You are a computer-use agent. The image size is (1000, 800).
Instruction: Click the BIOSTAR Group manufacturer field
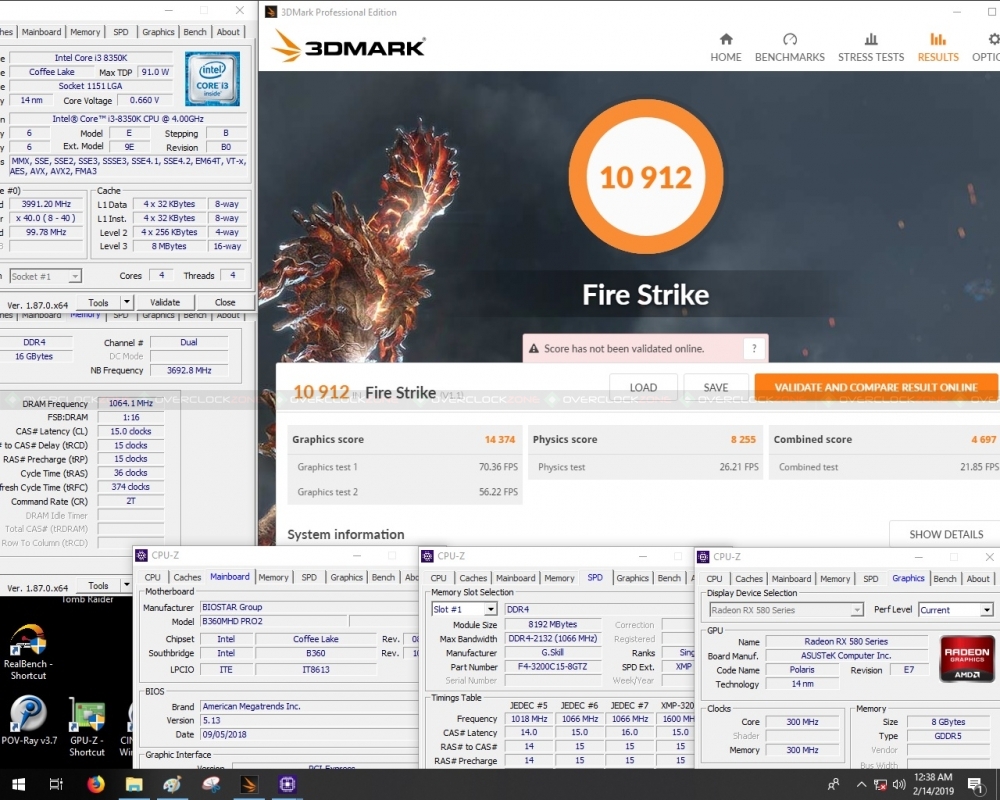(309, 607)
